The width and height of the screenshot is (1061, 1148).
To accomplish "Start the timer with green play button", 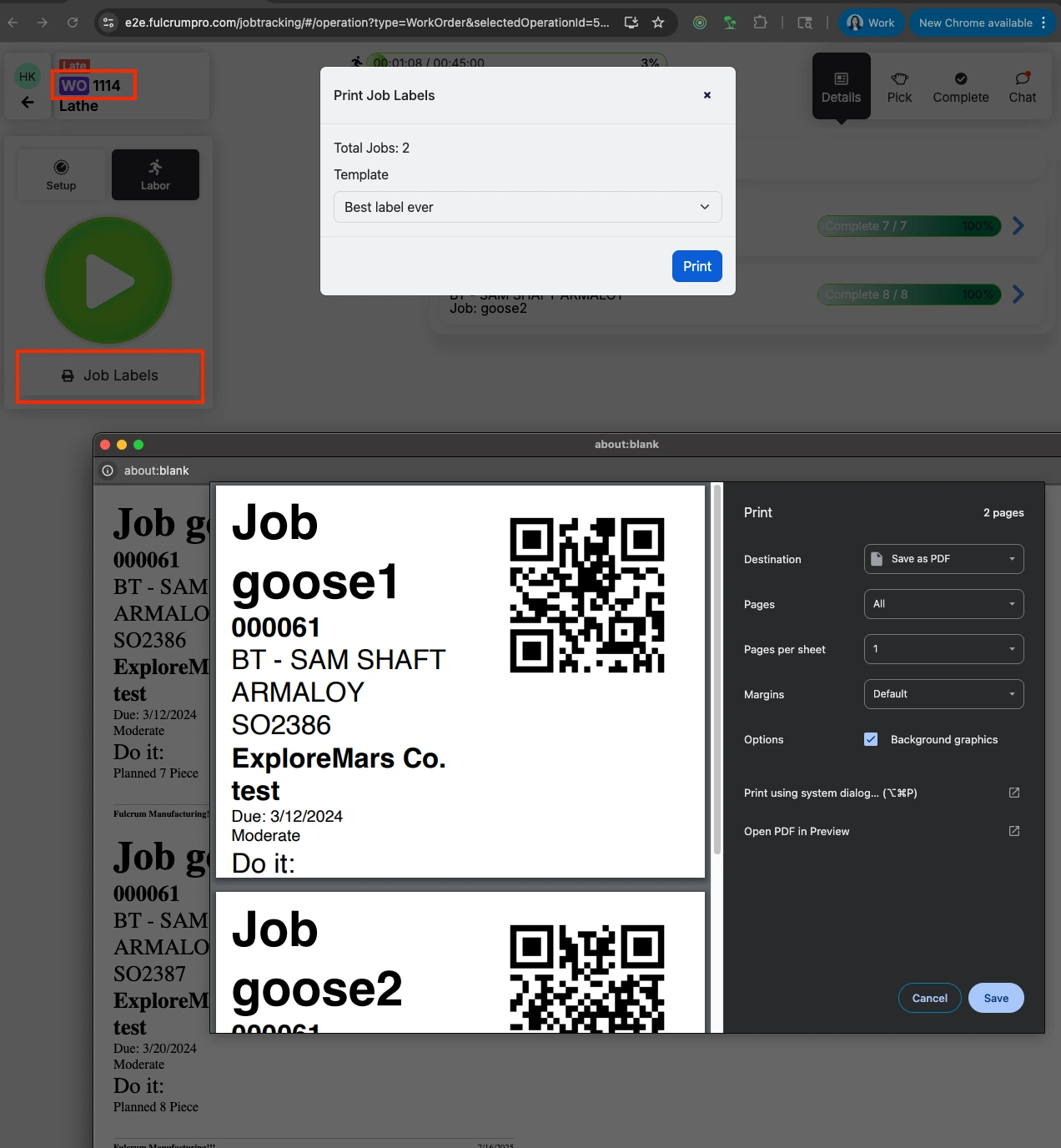I will click(108, 281).
